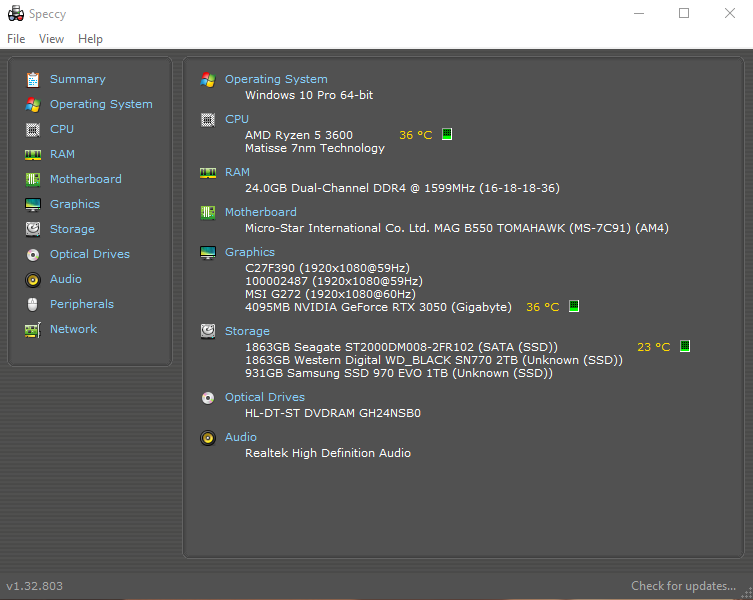Click the Network card icon in sidebar

point(33,330)
